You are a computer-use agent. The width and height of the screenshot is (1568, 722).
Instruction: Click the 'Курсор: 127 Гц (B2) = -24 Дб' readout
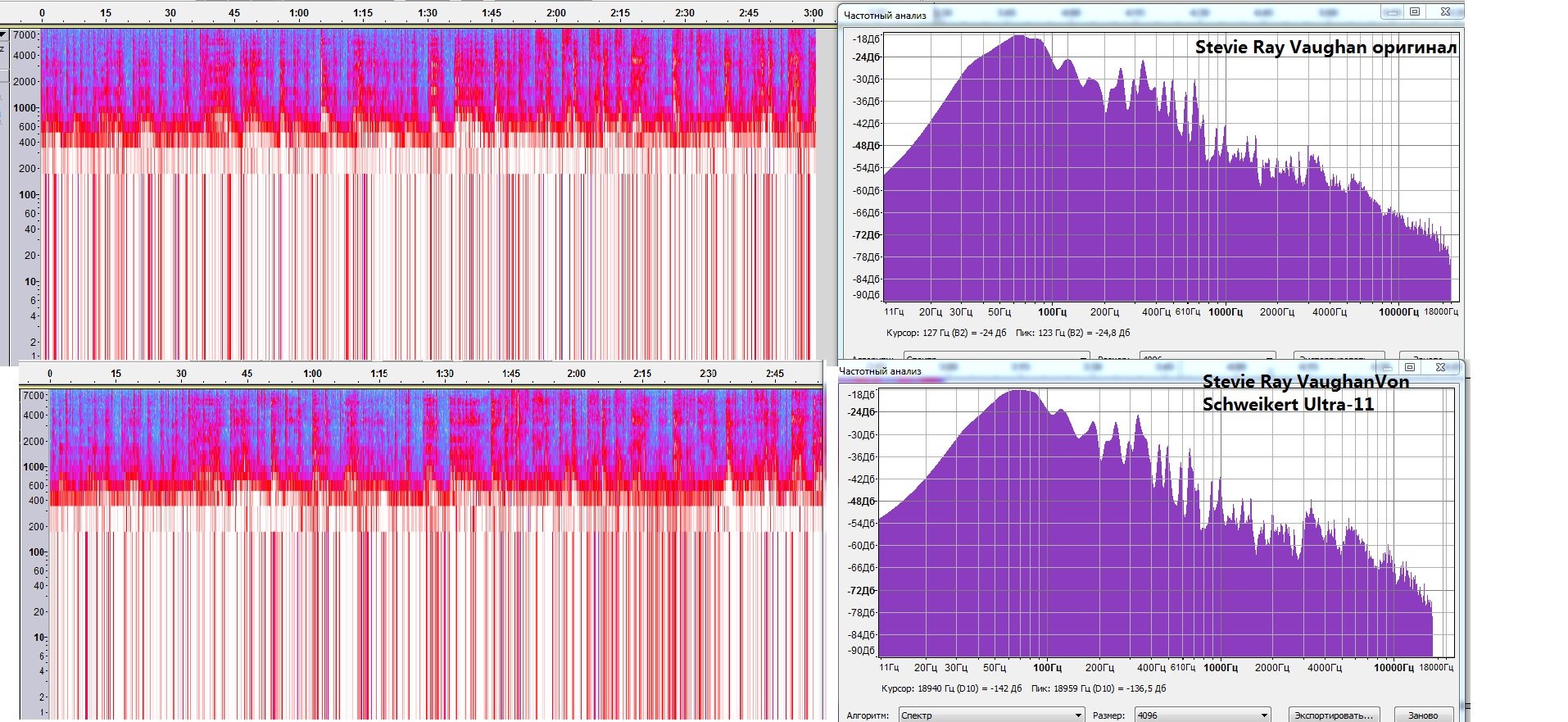tap(946, 333)
